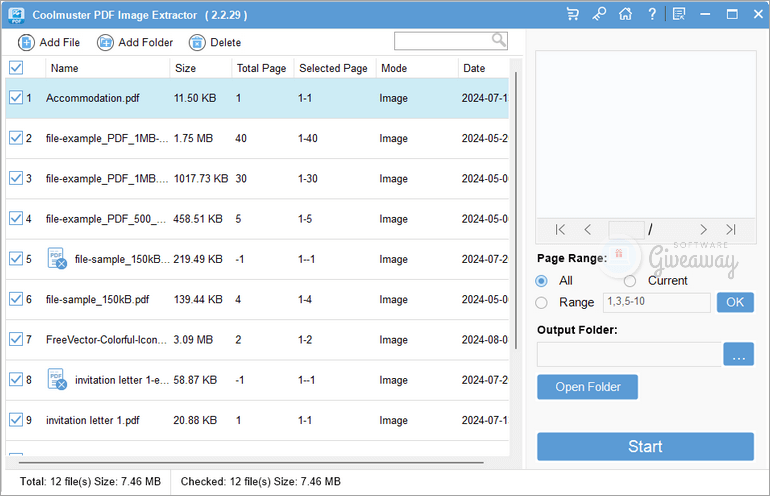Open the home page icon

tap(625, 14)
